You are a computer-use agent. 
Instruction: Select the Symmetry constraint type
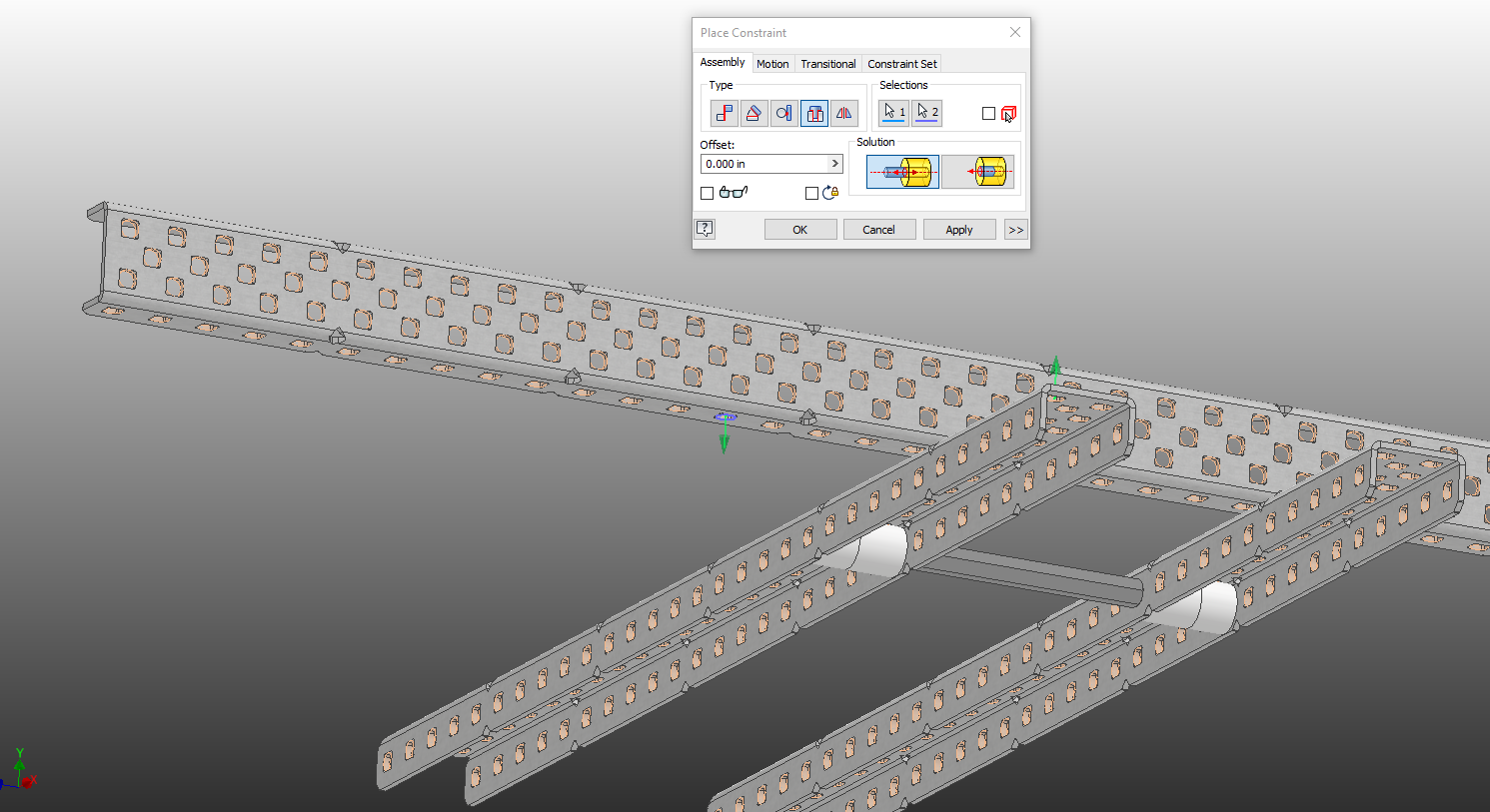click(x=844, y=113)
